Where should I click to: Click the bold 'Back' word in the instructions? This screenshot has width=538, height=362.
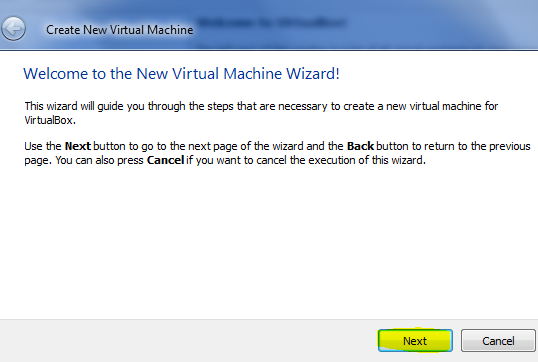coord(360,146)
